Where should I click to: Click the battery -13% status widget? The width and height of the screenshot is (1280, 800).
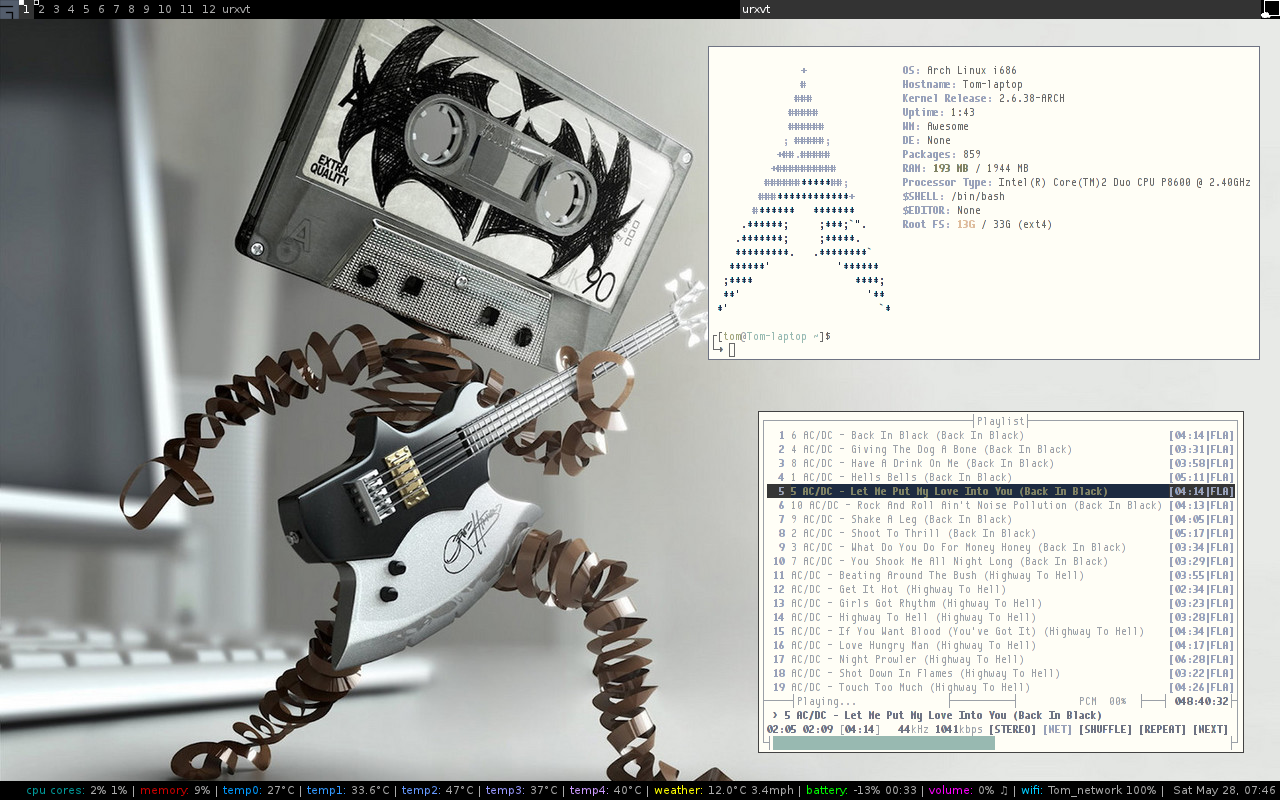pos(859,790)
